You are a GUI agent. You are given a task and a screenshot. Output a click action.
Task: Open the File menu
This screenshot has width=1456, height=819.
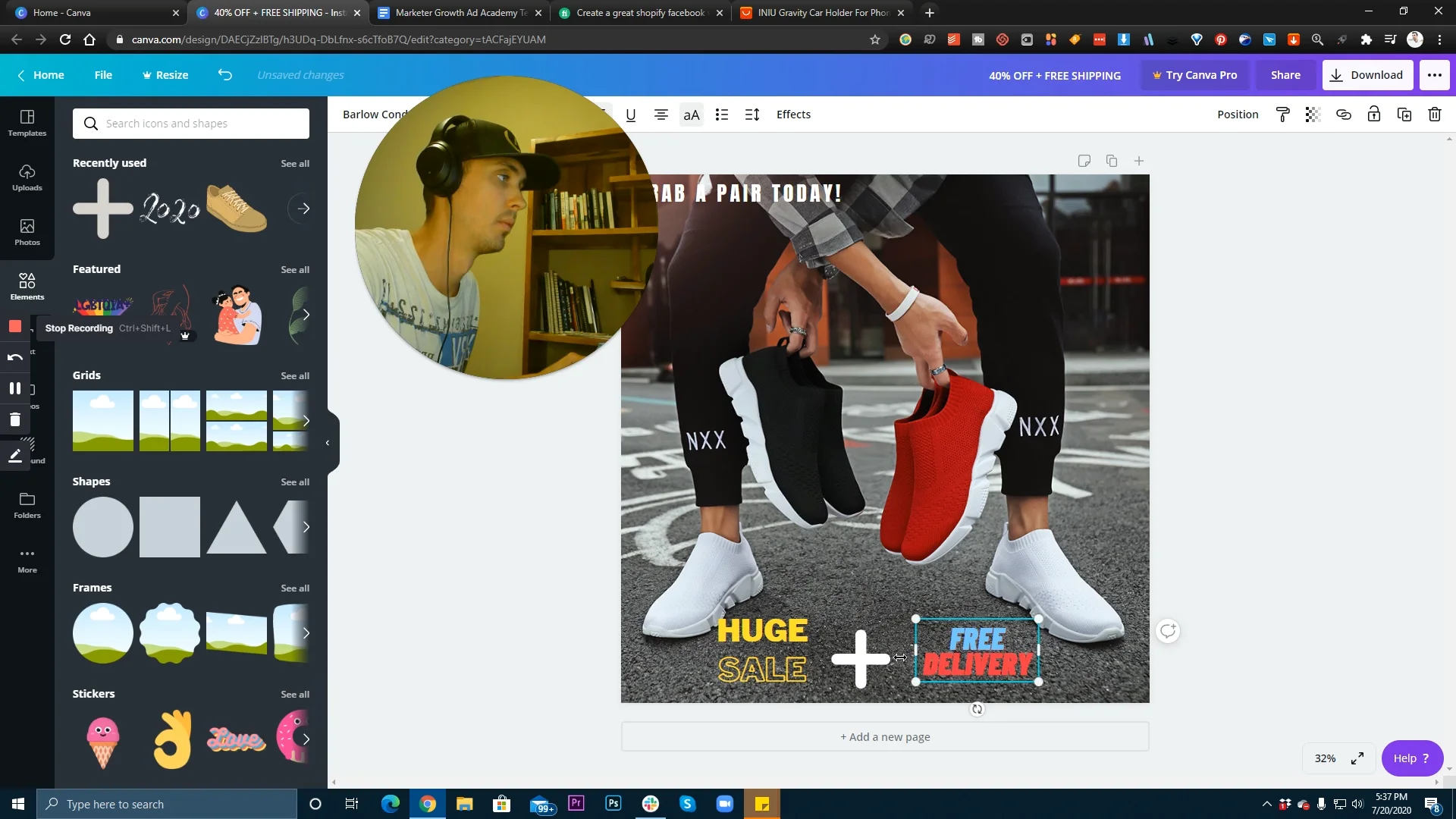(103, 75)
